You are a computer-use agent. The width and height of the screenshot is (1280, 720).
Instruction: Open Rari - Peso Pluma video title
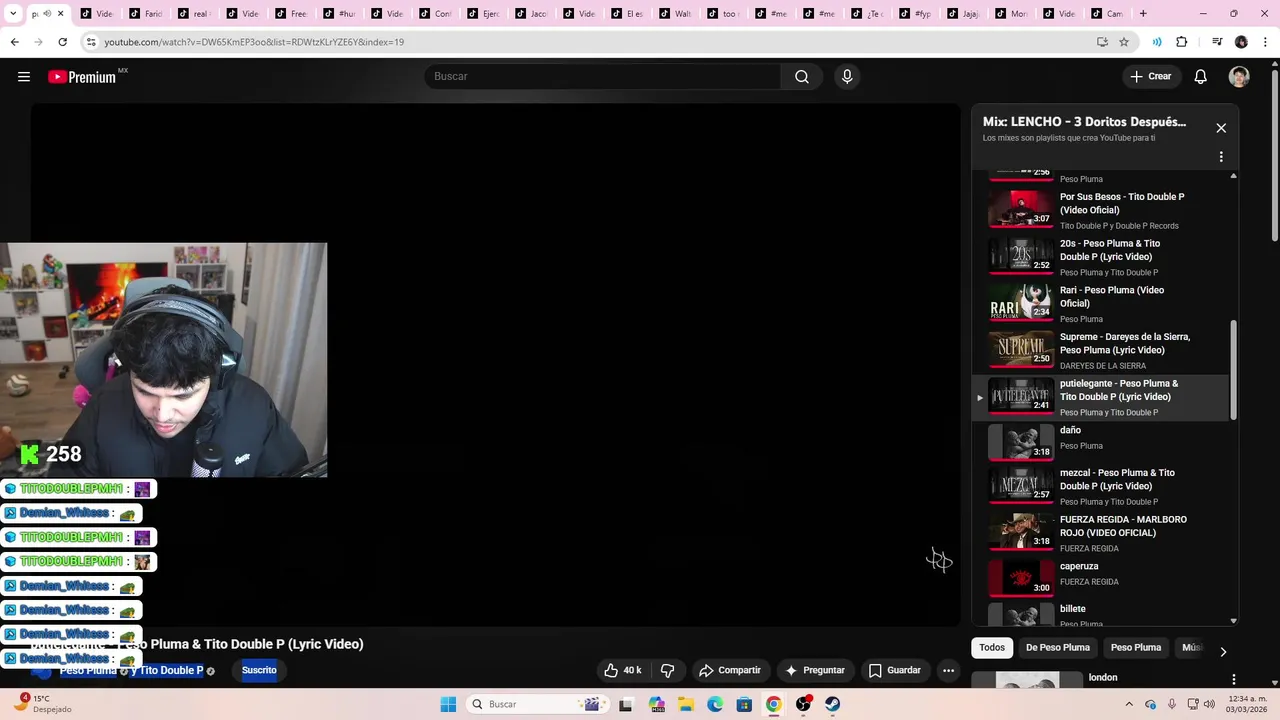pos(1112,297)
